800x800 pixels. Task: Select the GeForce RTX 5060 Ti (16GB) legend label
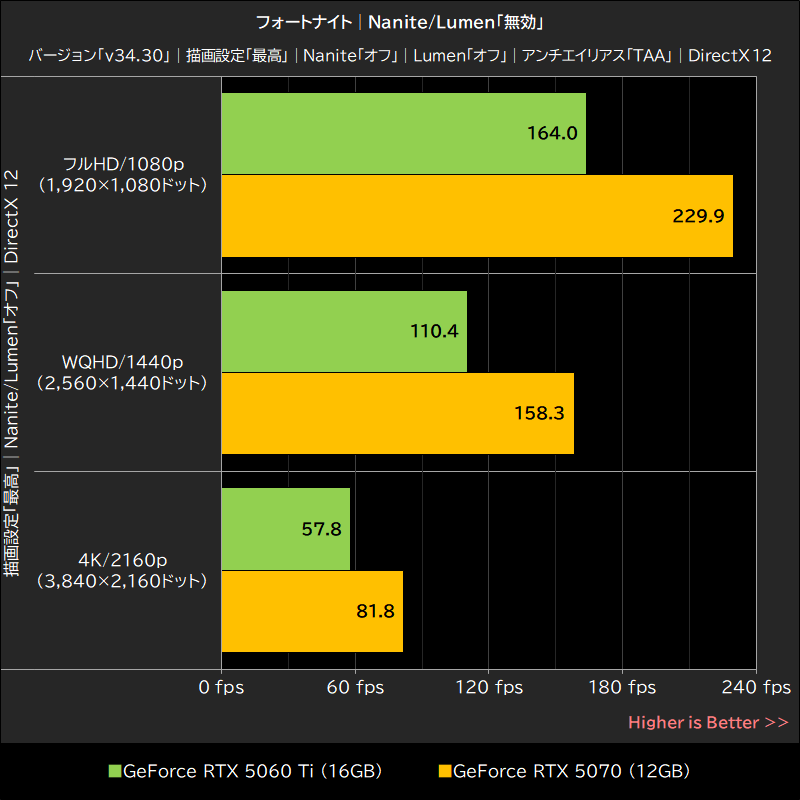pyautogui.click(x=253, y=771)
